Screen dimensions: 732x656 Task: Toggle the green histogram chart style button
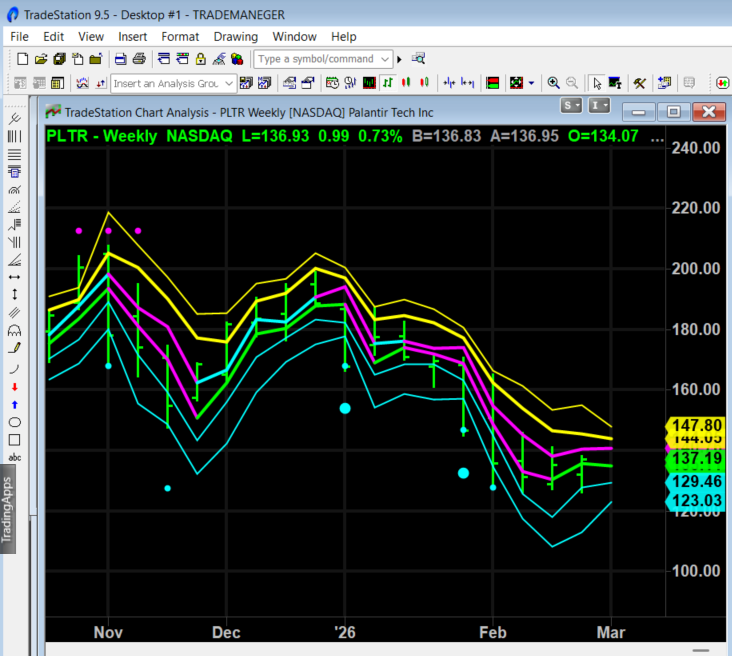pos(369,83)
